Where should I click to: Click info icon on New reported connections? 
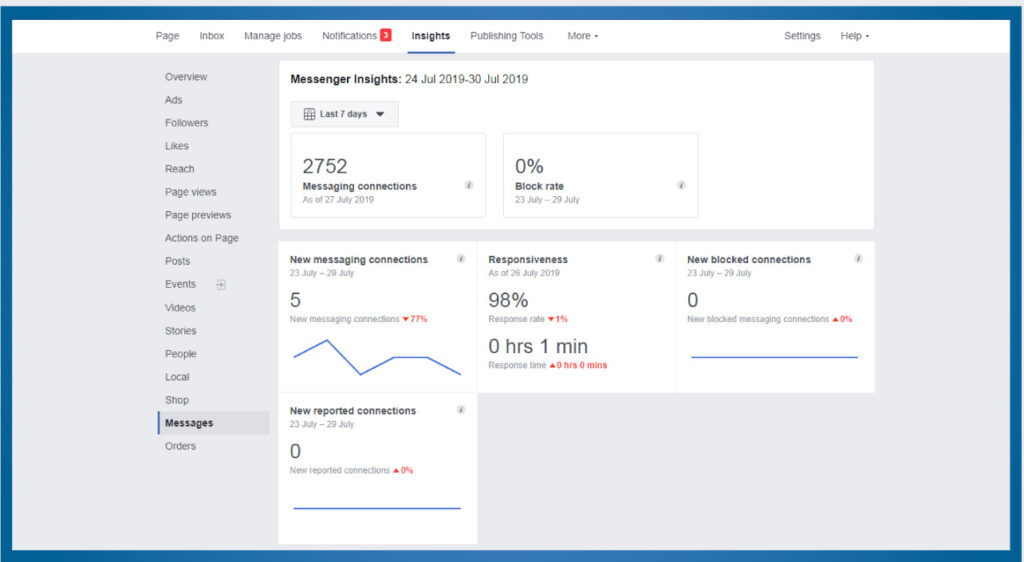point(460,410)
